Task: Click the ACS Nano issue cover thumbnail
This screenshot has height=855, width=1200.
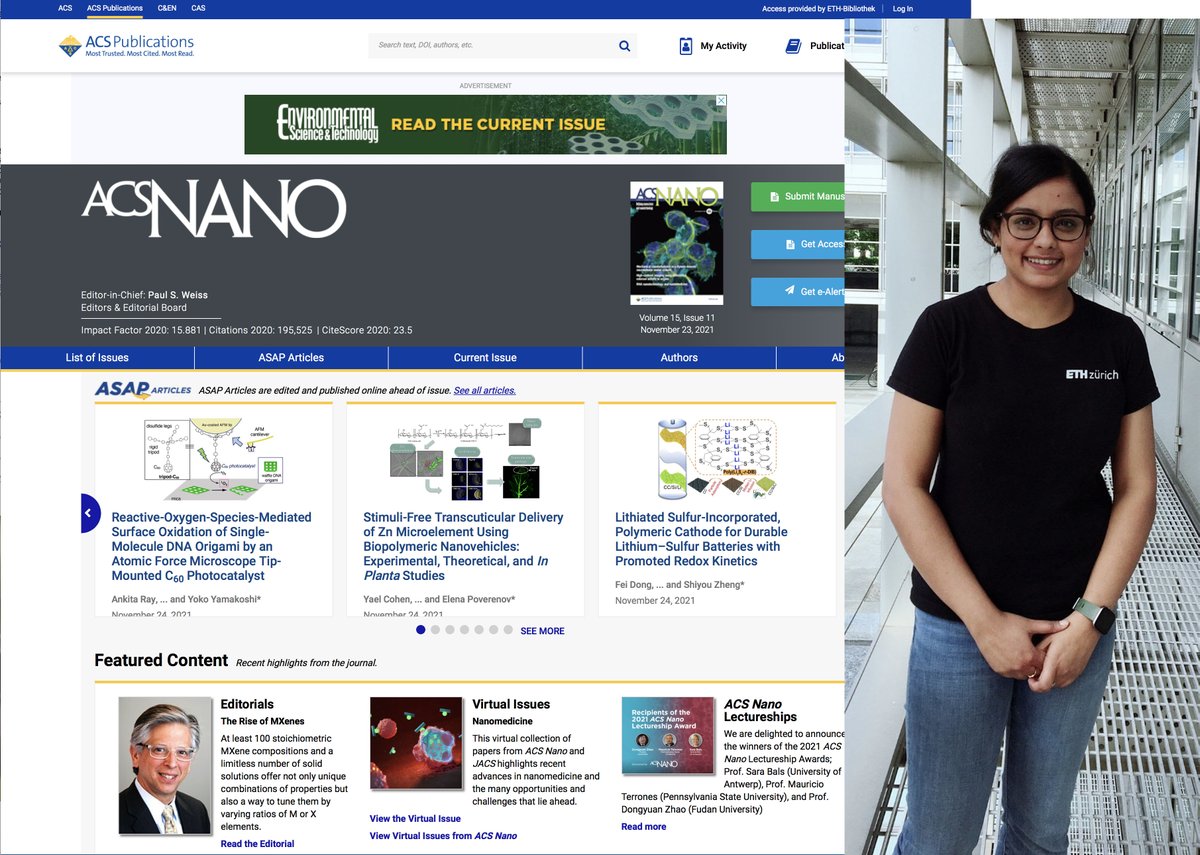Action: tap(676, 243)
